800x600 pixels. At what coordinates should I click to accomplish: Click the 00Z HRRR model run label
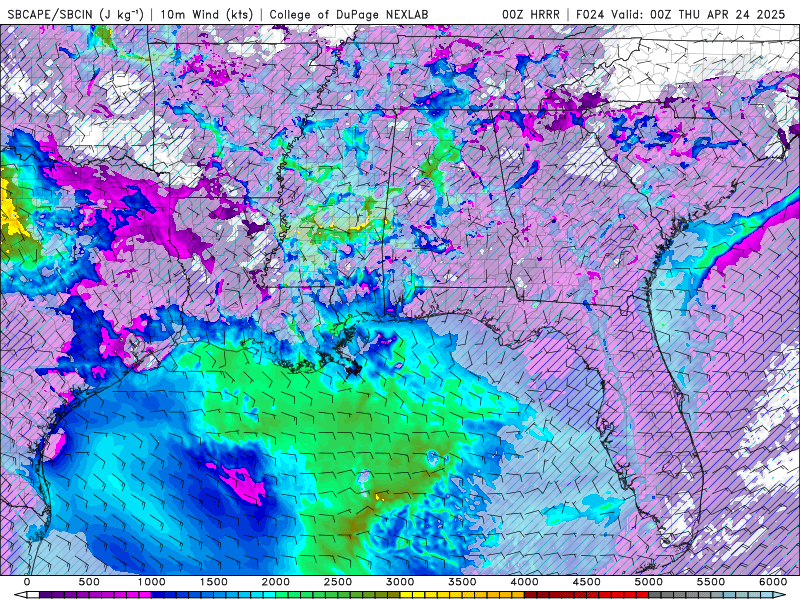point(531,14)
